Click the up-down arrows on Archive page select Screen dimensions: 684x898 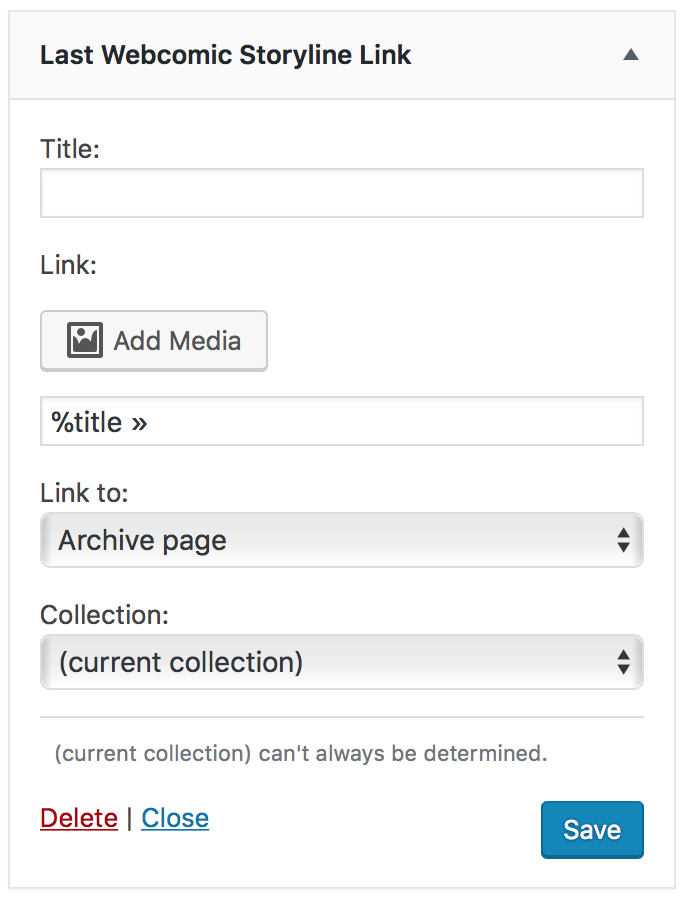623,541
